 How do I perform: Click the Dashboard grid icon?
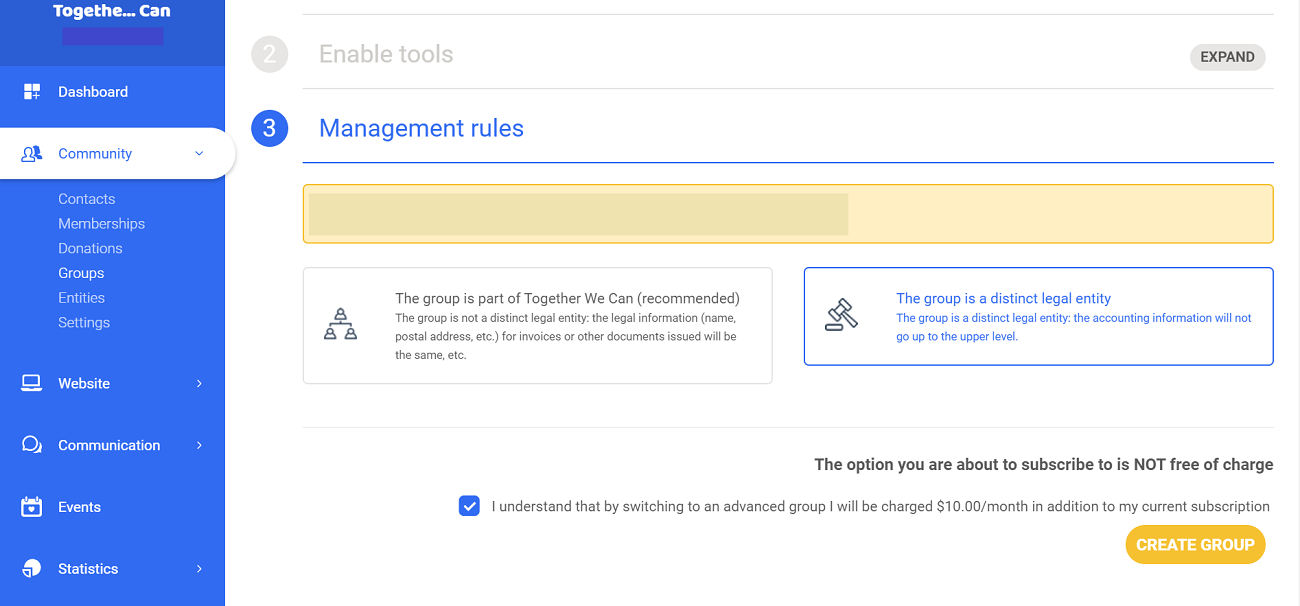32,92
